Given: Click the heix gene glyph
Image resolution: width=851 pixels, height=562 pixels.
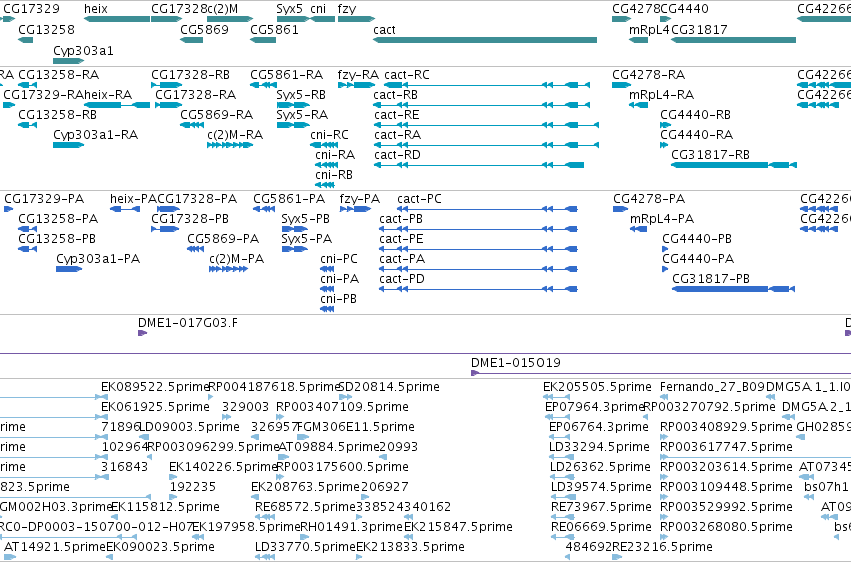Looking at the screenshot, I should 117,19.
